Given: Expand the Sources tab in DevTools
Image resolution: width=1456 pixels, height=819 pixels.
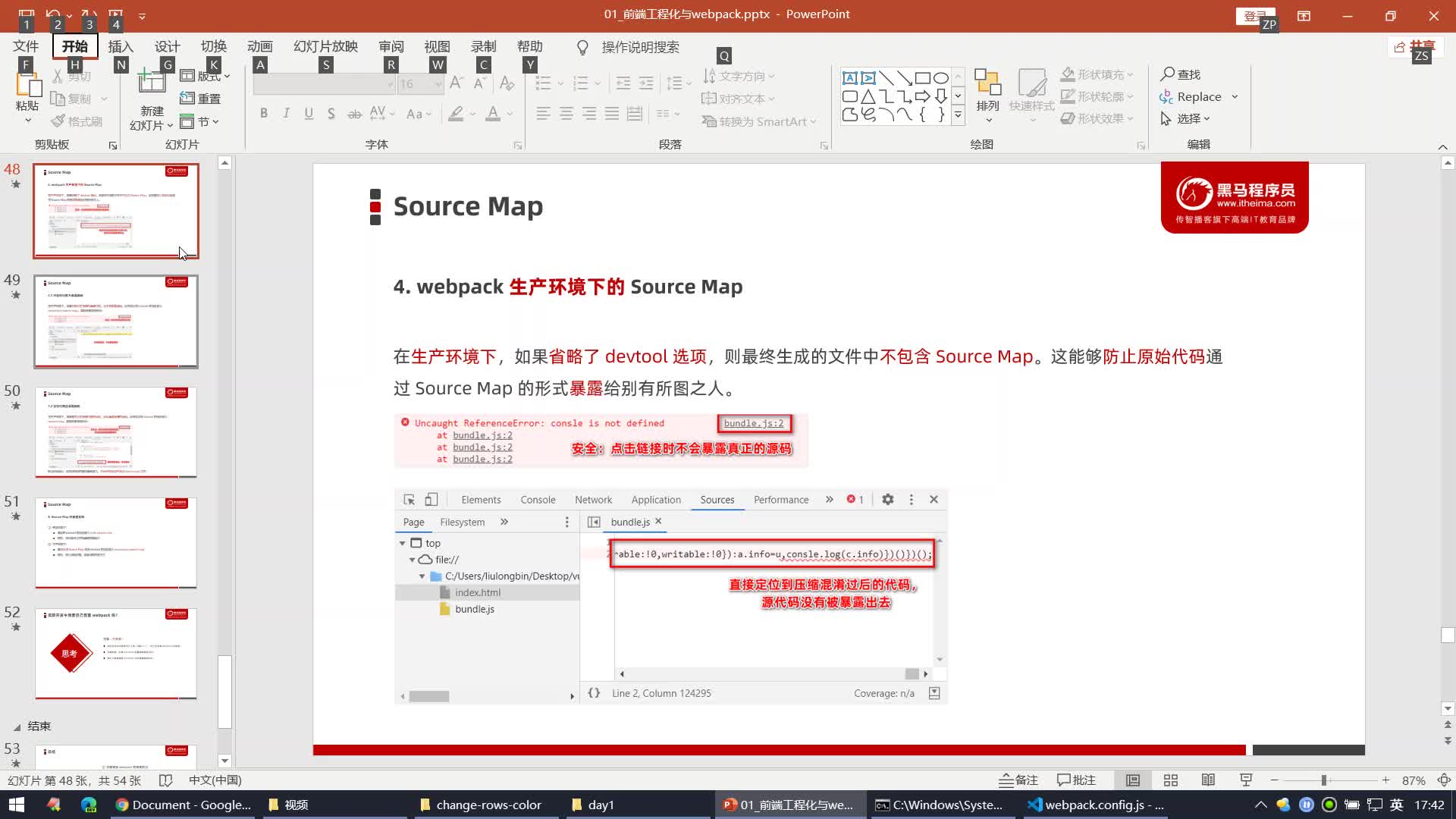Looking at the screenshot, I should click(x=718, y=499).
